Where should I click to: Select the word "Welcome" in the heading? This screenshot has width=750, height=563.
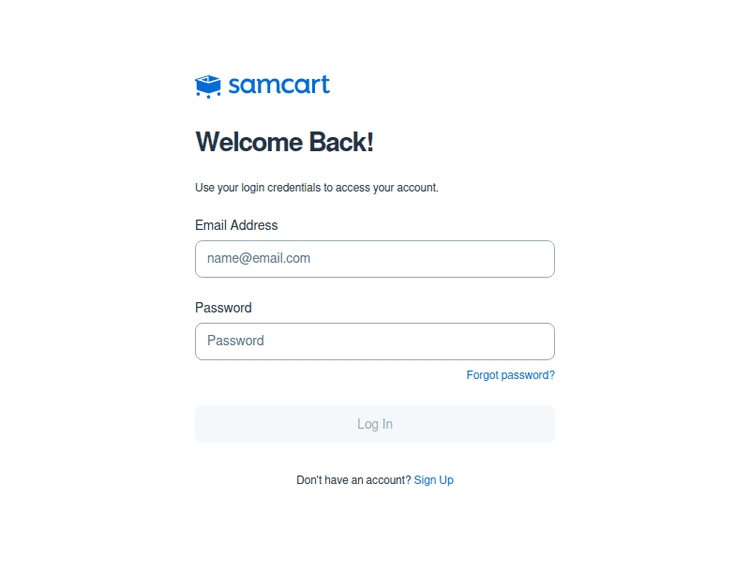249,142
